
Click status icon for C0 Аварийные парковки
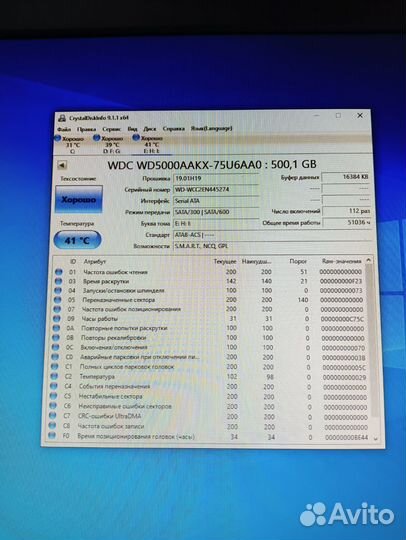pyautogui.click(x=55, y=357)
